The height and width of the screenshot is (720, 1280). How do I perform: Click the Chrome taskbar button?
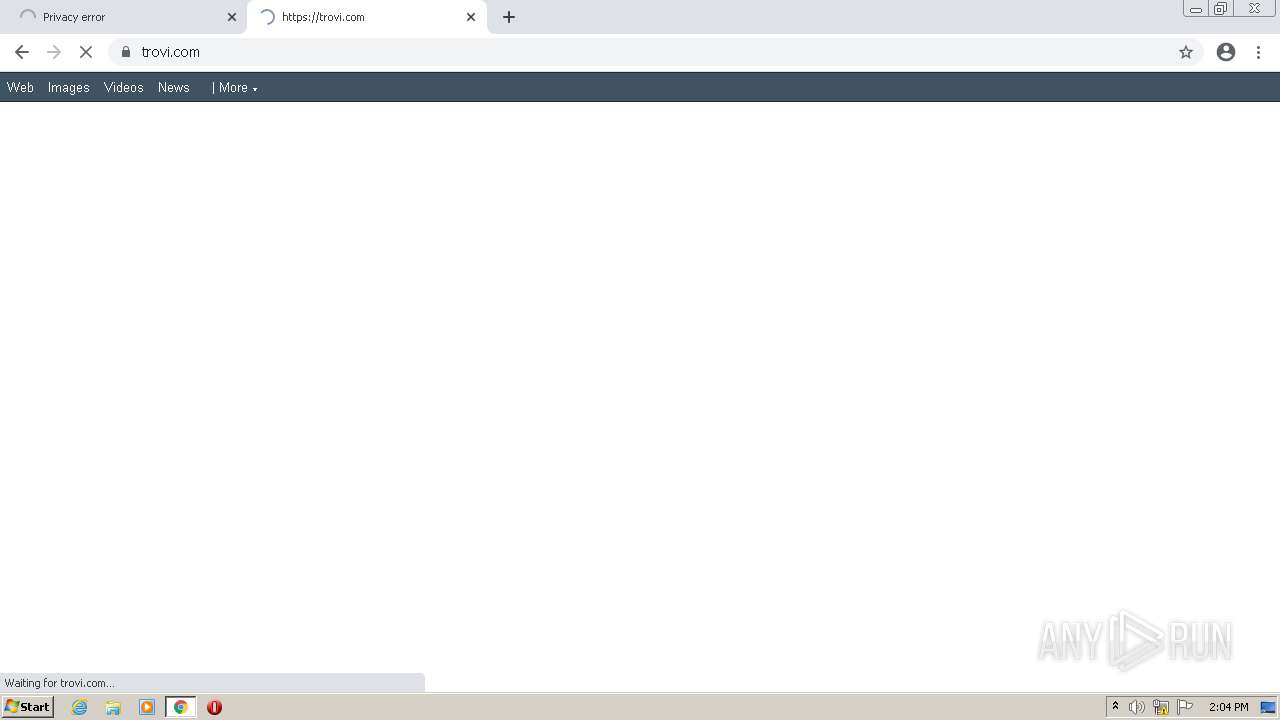[181, 707]
